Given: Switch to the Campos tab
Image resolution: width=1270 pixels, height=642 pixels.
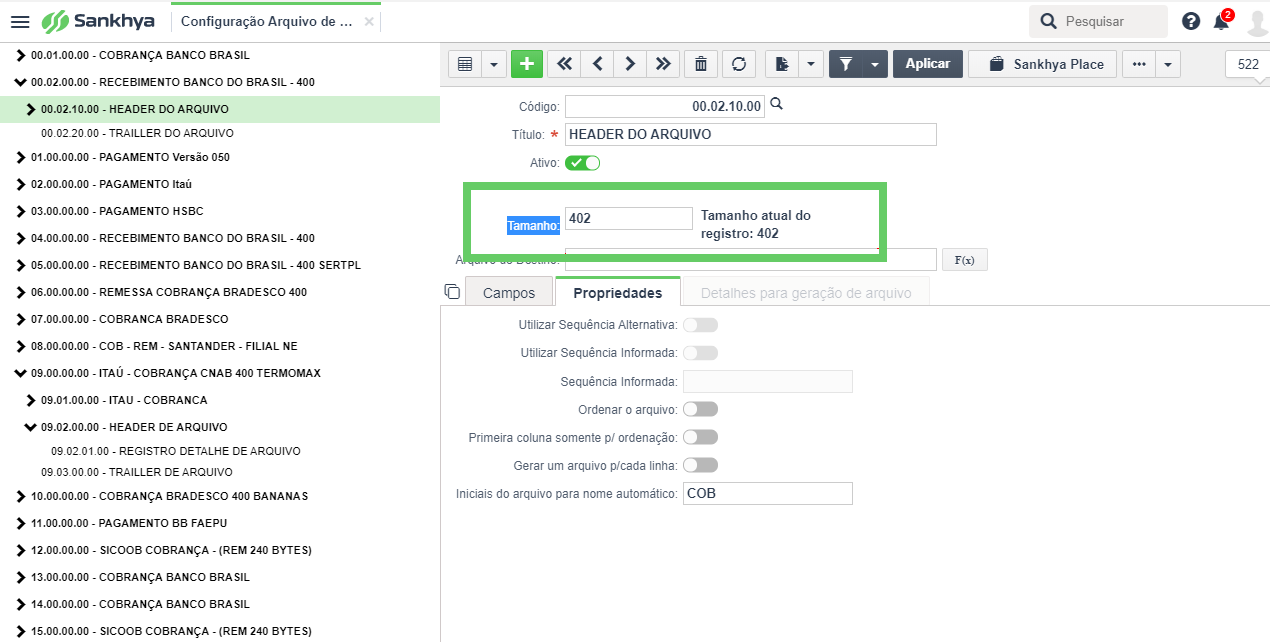Looking at the screenshot, I should click(x=509, y=293).
